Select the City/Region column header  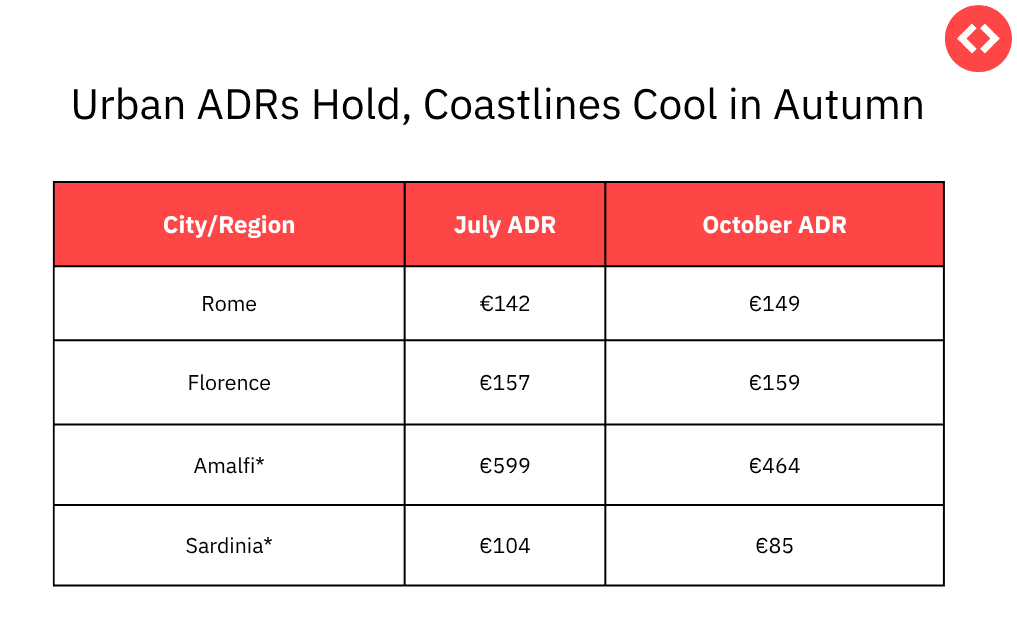click(229, 225)
